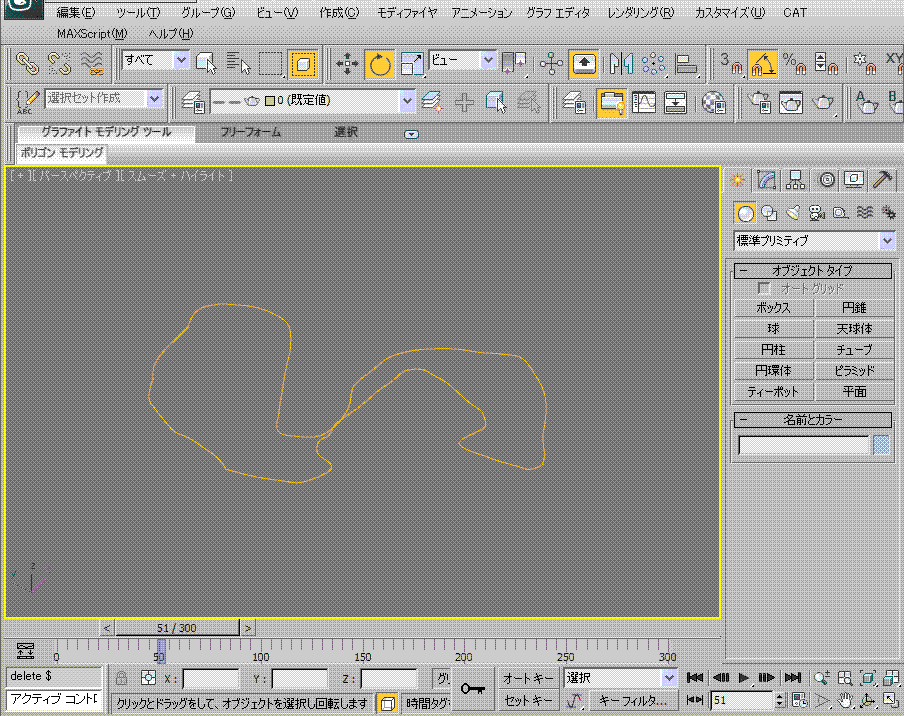The image size is (904, 716).
Task: Click the ティーポット primitive button
Action: [x=773, y=392]
